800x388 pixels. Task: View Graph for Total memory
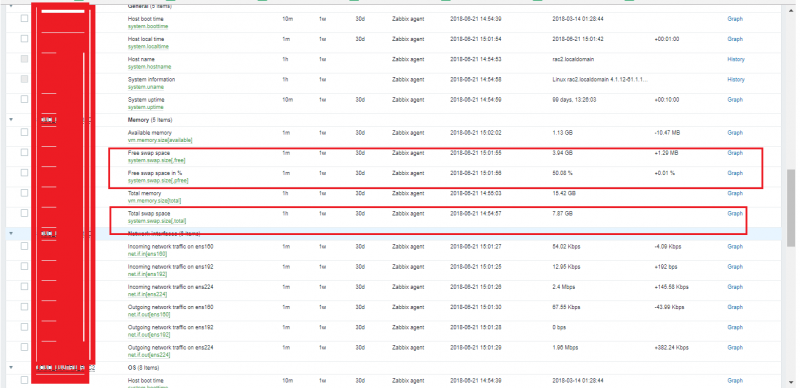click(735, 193)
